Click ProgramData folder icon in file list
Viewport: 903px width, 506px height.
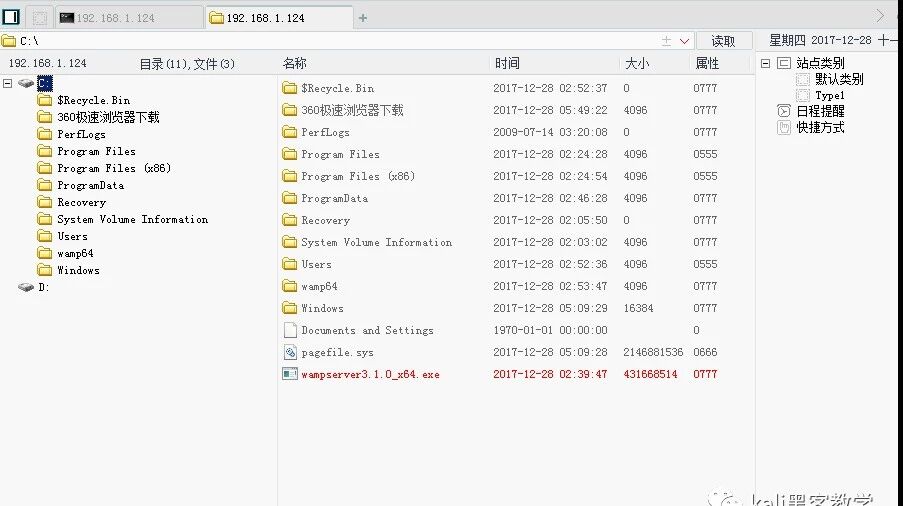[x=290, y=198]
